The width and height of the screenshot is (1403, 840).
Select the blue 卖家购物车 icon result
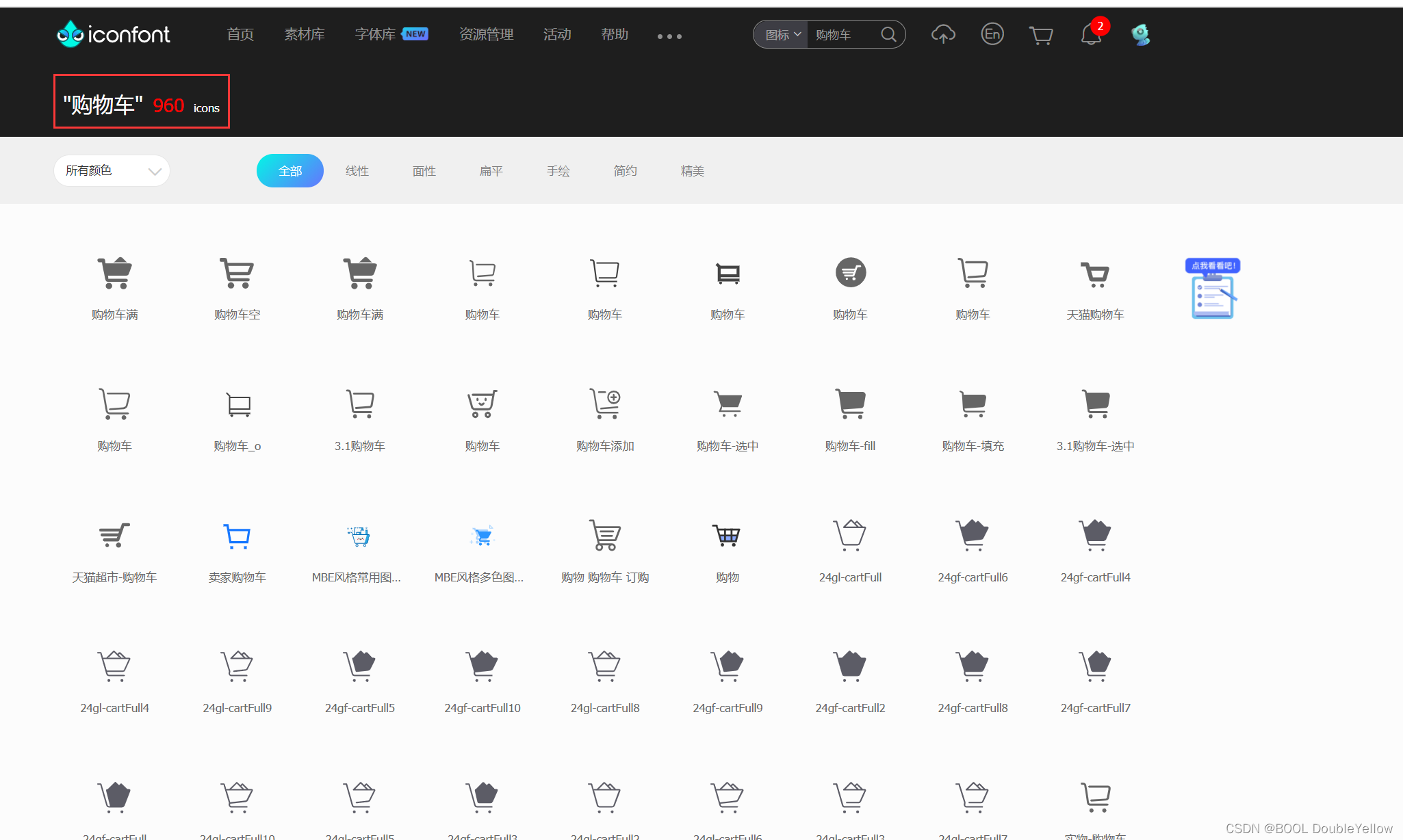[237, 537]
